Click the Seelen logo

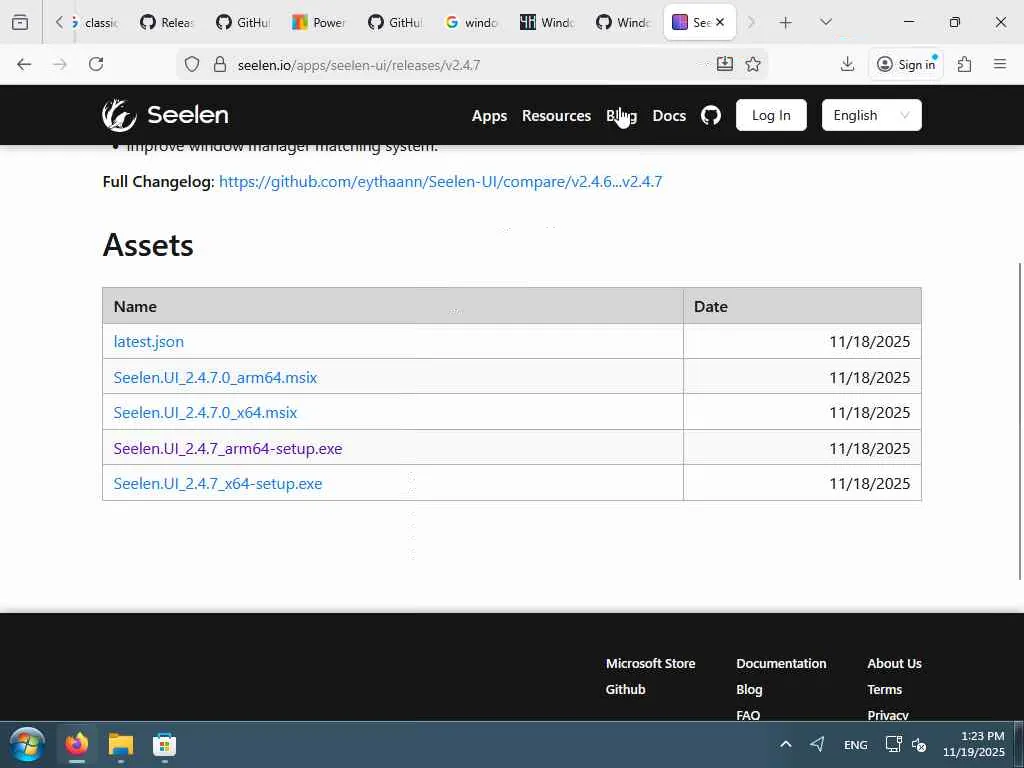point(165,115)
